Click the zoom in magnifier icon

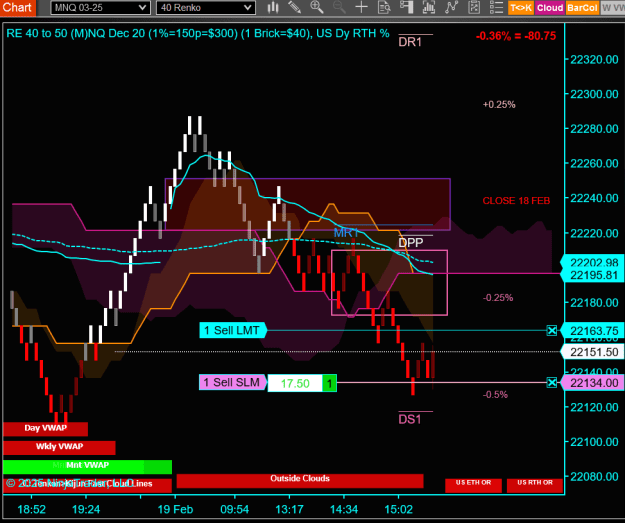[317, 7]
